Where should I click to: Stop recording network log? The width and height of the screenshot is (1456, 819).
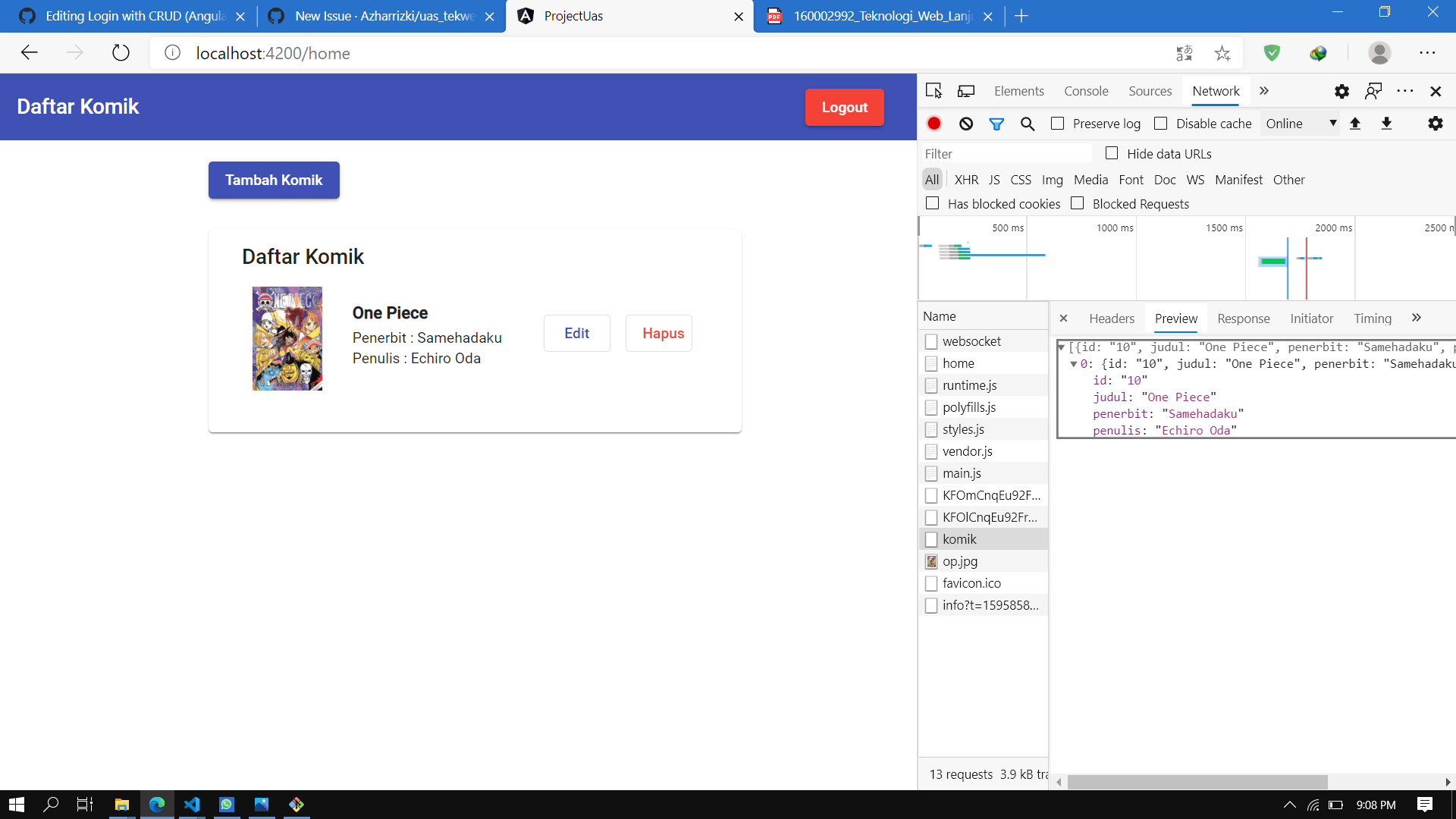pyautogui.click(x=934, y=124)
